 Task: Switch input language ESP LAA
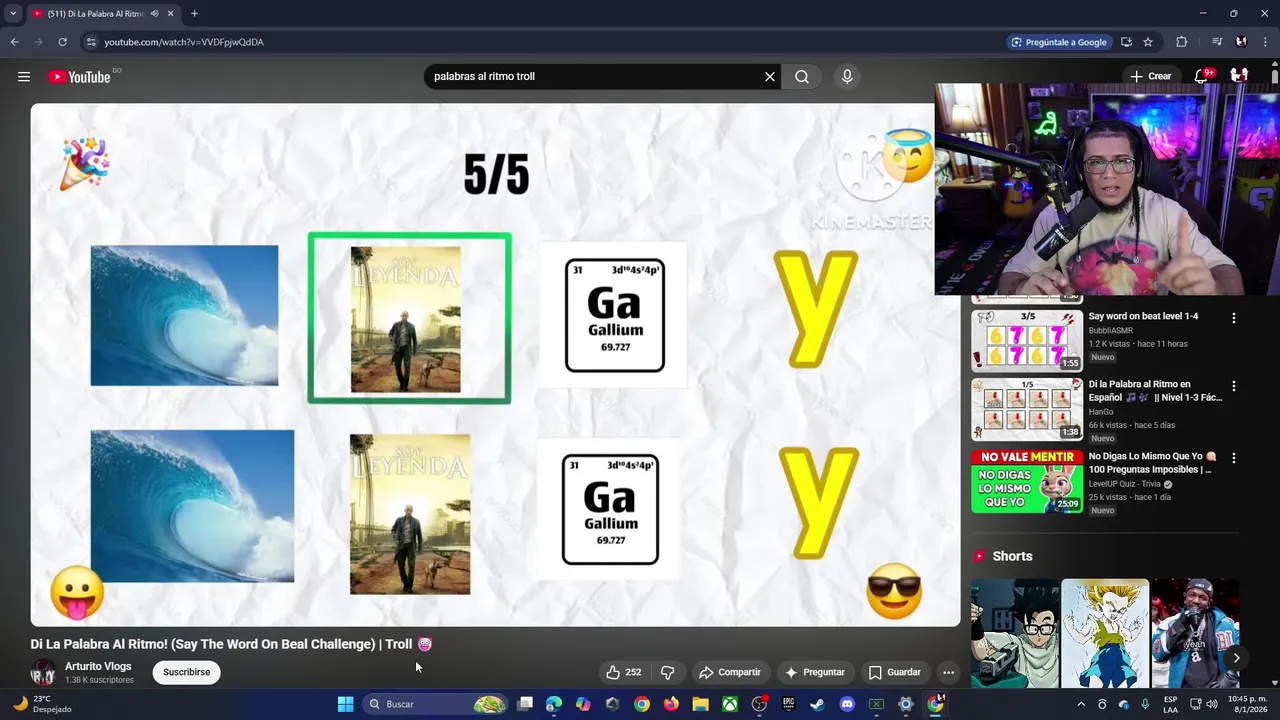1170,704
